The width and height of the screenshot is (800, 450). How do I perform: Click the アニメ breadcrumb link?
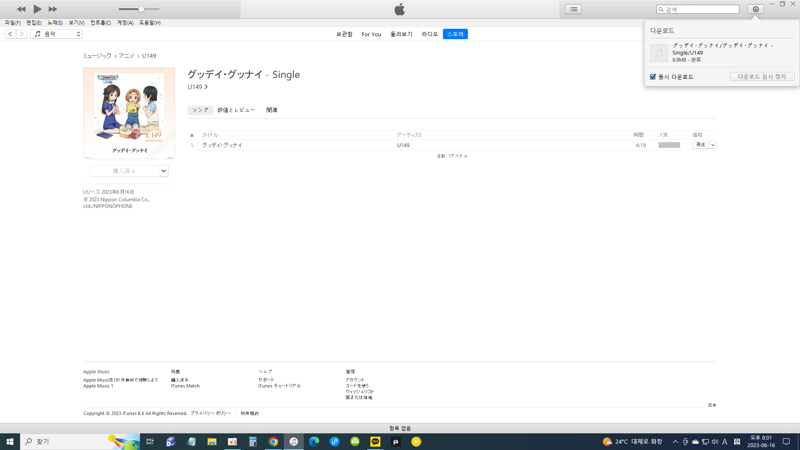127,56
